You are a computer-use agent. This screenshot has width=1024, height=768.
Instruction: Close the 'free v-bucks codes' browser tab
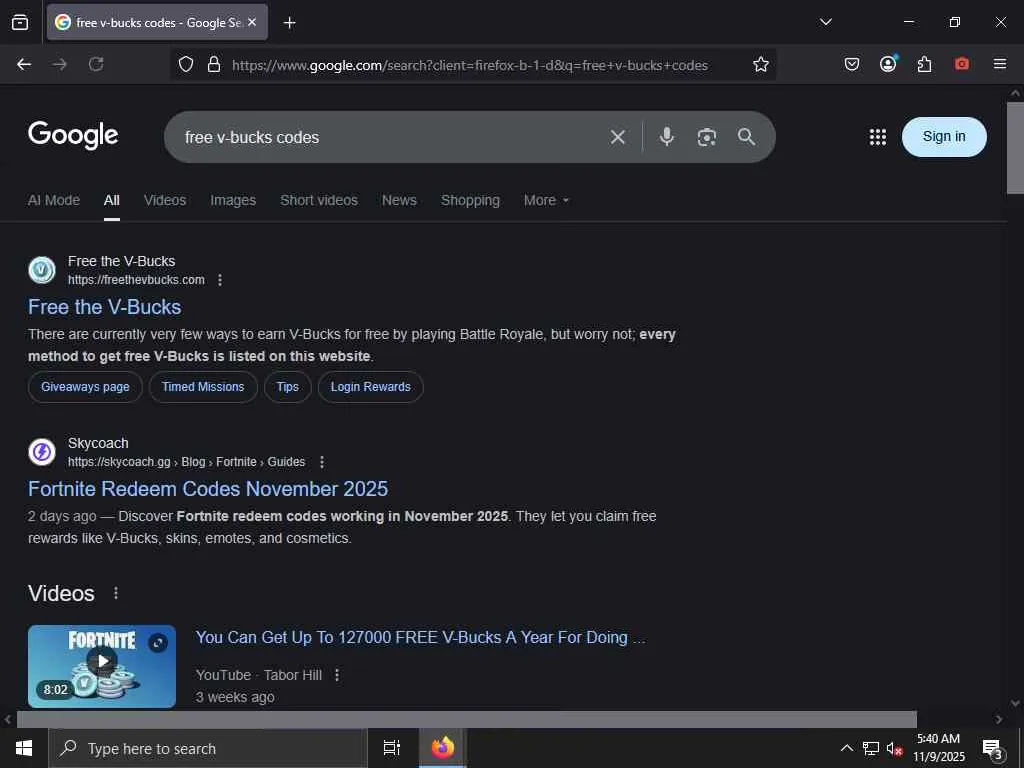252,22
